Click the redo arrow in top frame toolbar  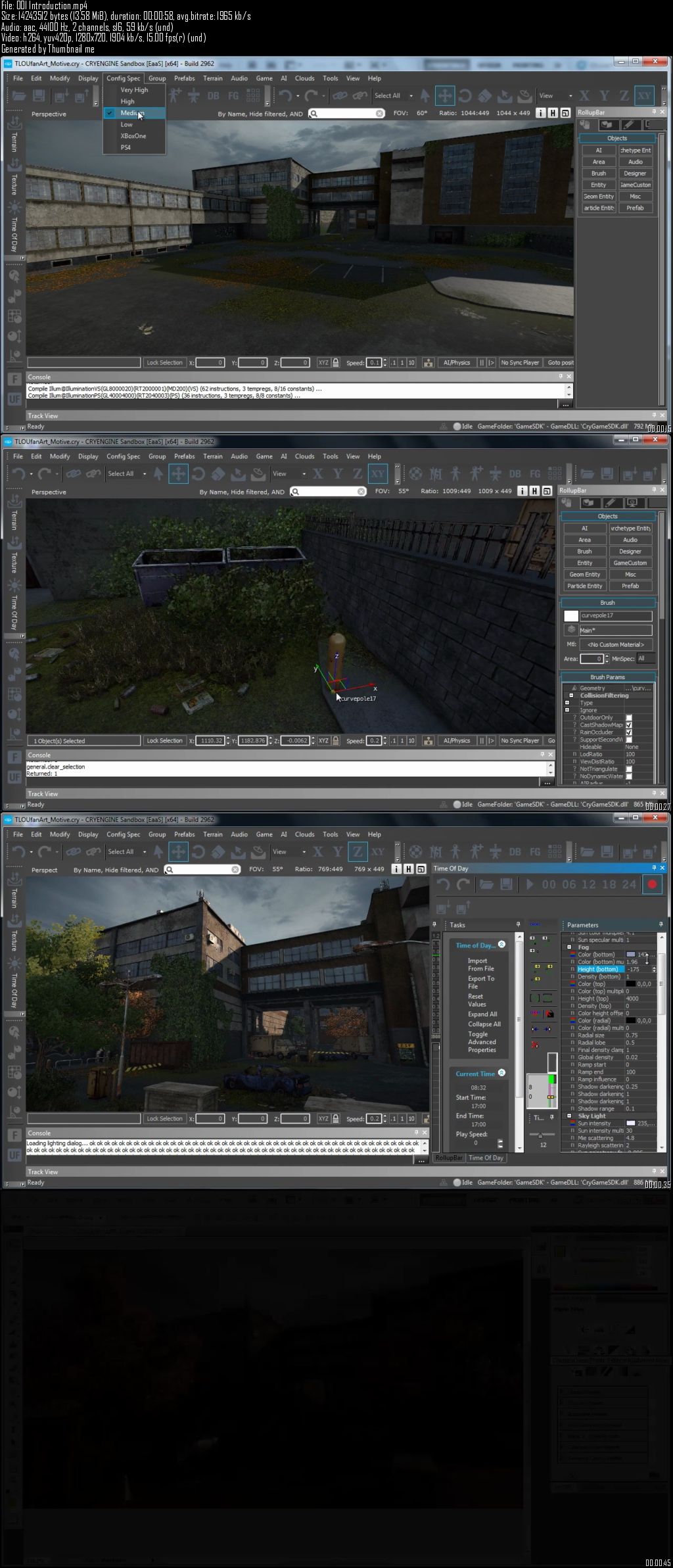[311, 96]
